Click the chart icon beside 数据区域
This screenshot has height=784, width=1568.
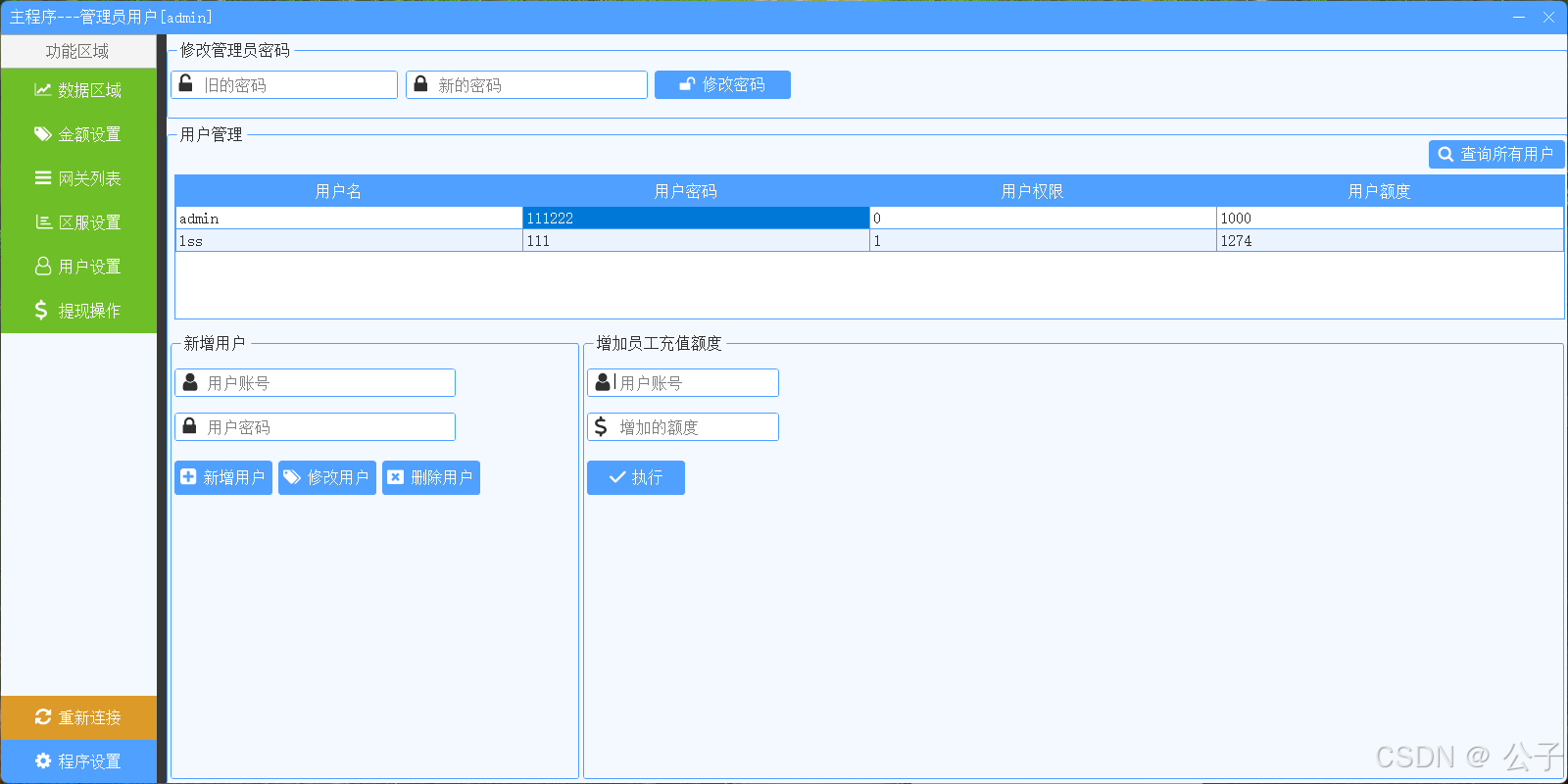(42, 90)
